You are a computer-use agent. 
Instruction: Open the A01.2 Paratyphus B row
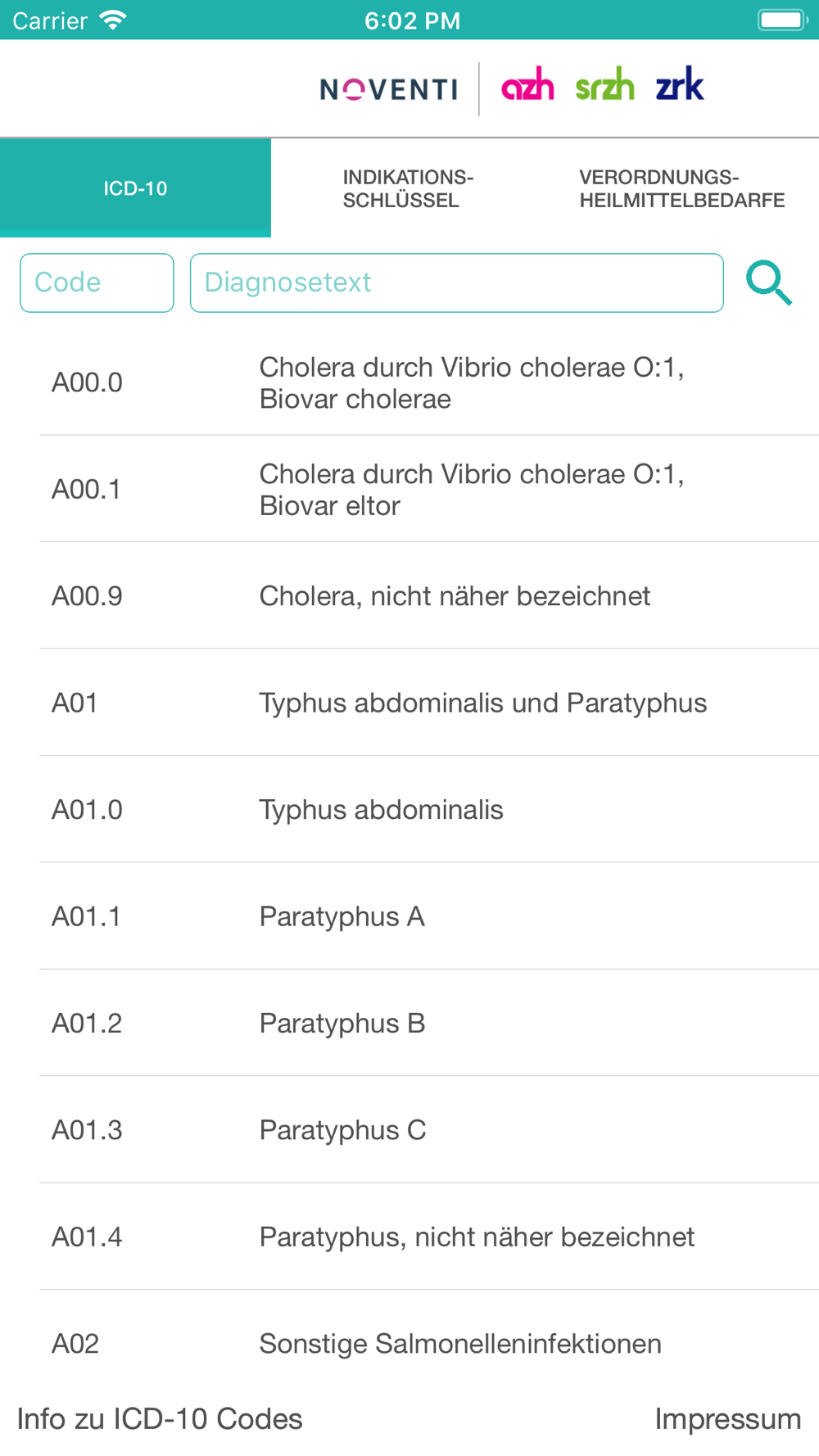click(429, 1023)
